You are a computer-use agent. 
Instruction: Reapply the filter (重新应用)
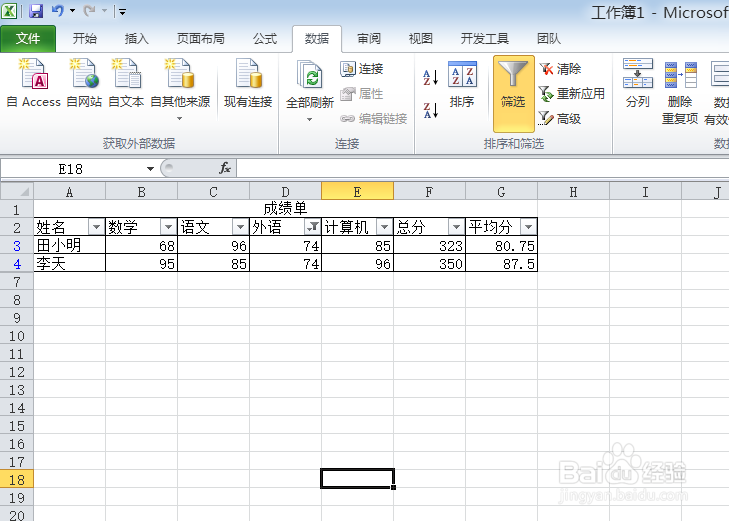tap(572, 94)
